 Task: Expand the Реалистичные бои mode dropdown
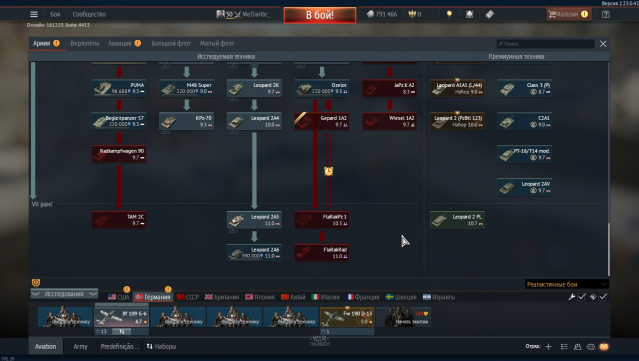pos(566,284)
